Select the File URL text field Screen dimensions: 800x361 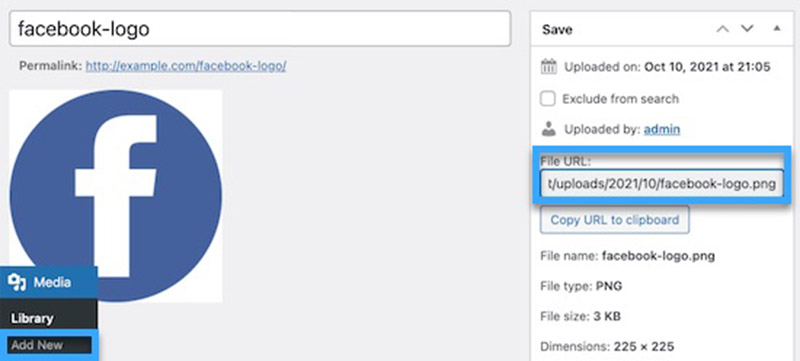tap(661, 184)
